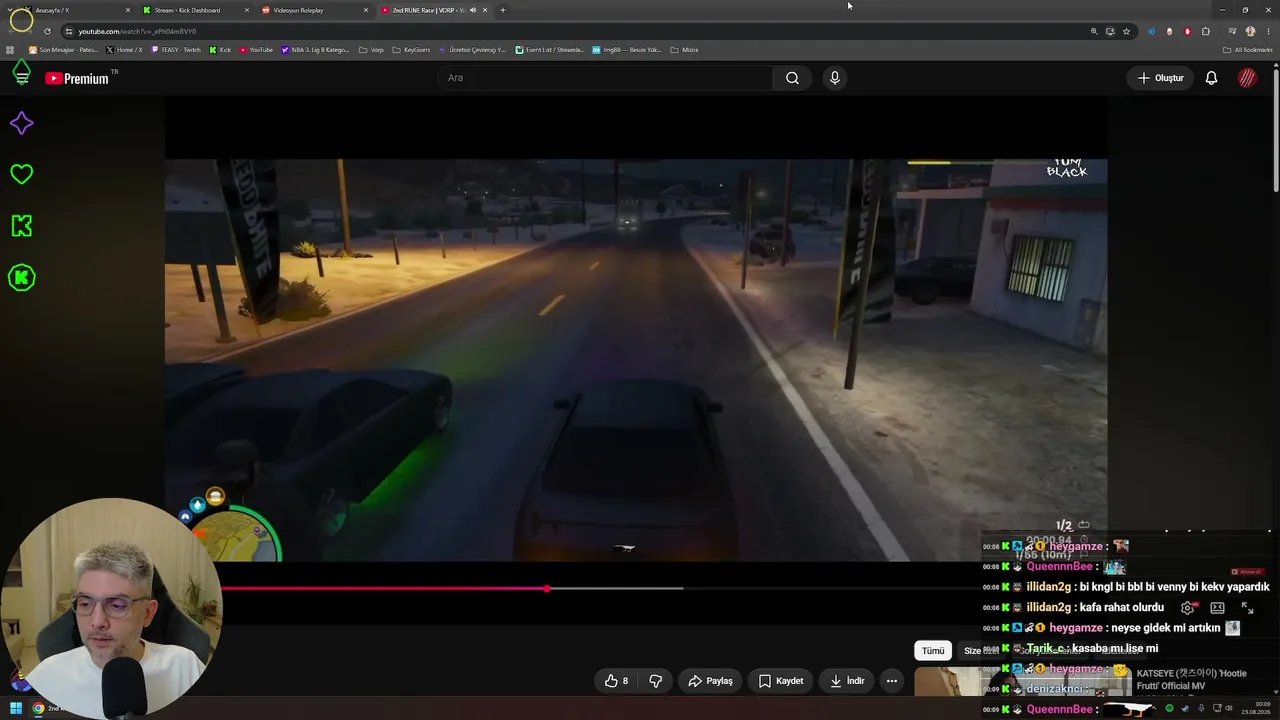Screen dimensions: 1280x720
Task: Open the Home / X bookmark
Action: point(125,50)
